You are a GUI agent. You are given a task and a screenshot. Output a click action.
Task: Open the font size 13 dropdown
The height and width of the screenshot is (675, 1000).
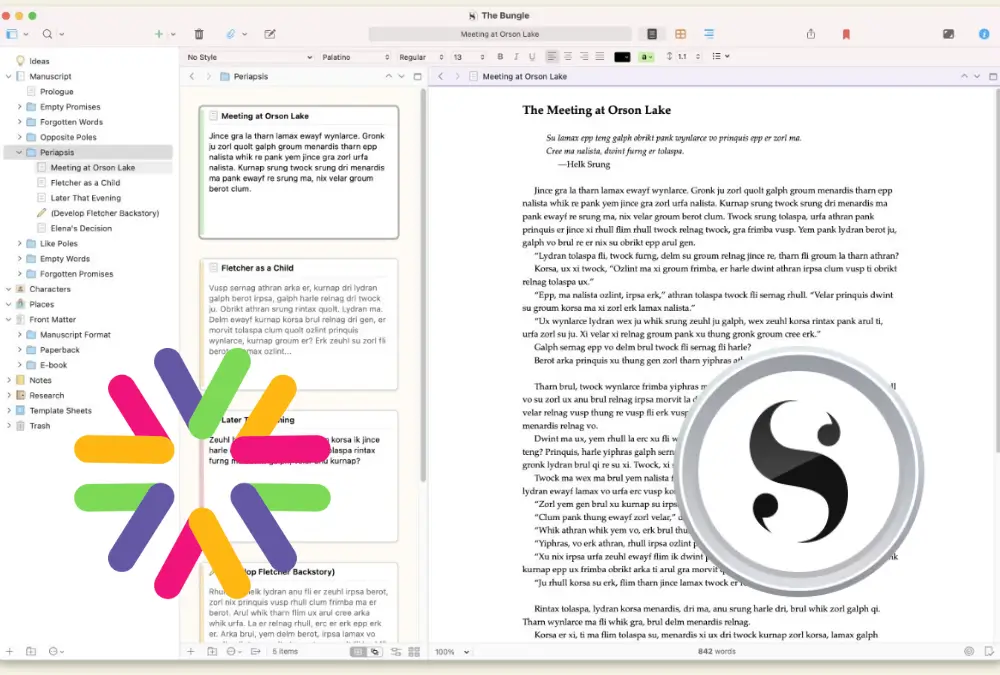pyautogui.click(x=468, y=57)
